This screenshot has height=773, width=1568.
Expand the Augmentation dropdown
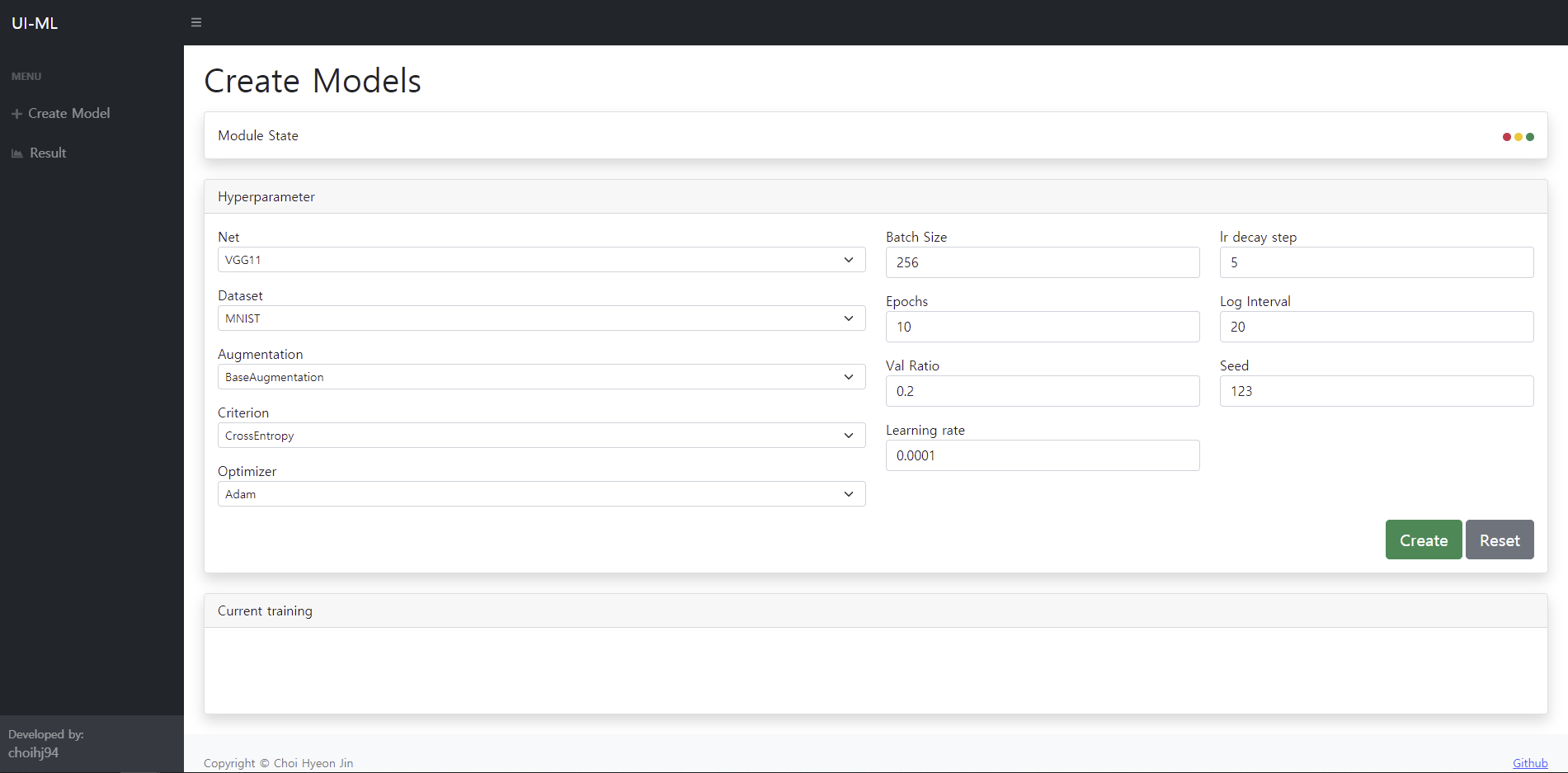point(541,377)
